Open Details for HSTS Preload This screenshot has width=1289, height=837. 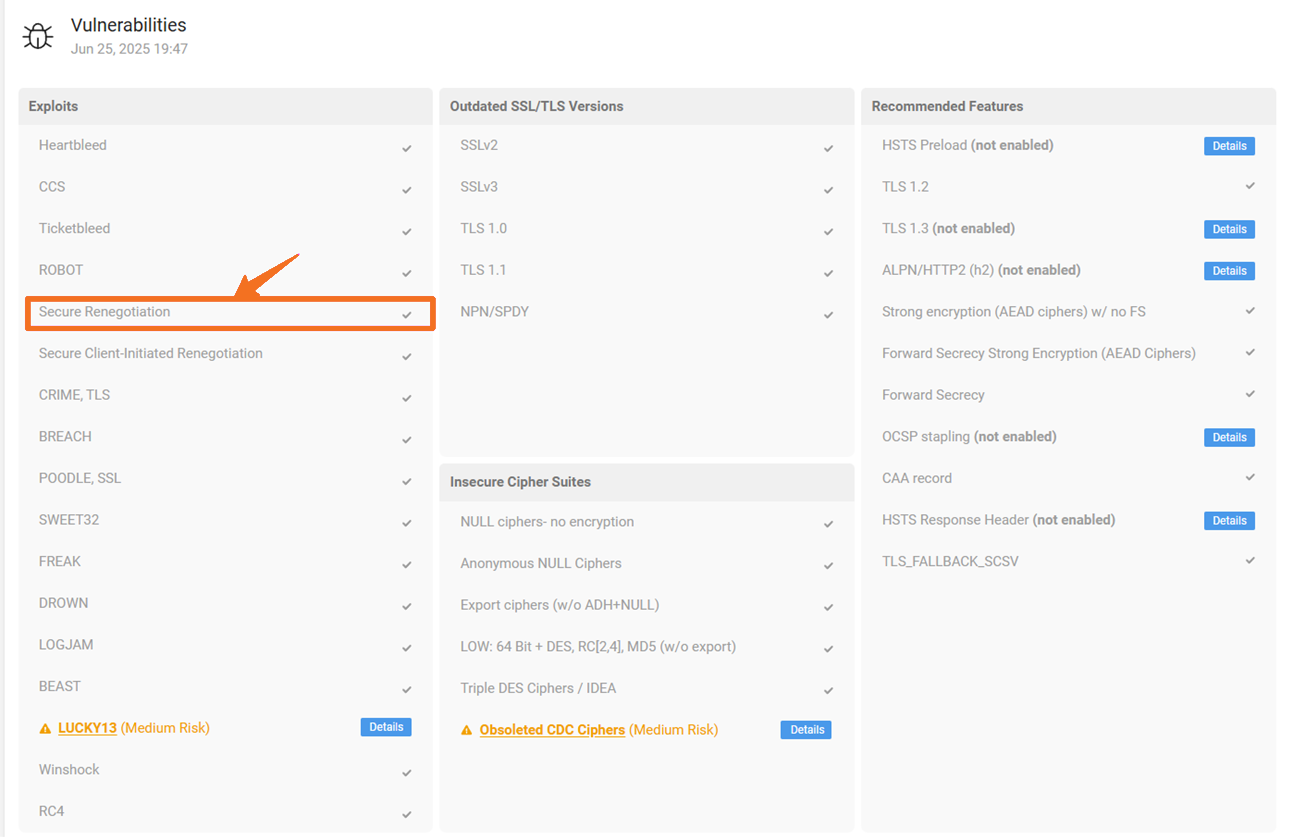coord(1229,146)
